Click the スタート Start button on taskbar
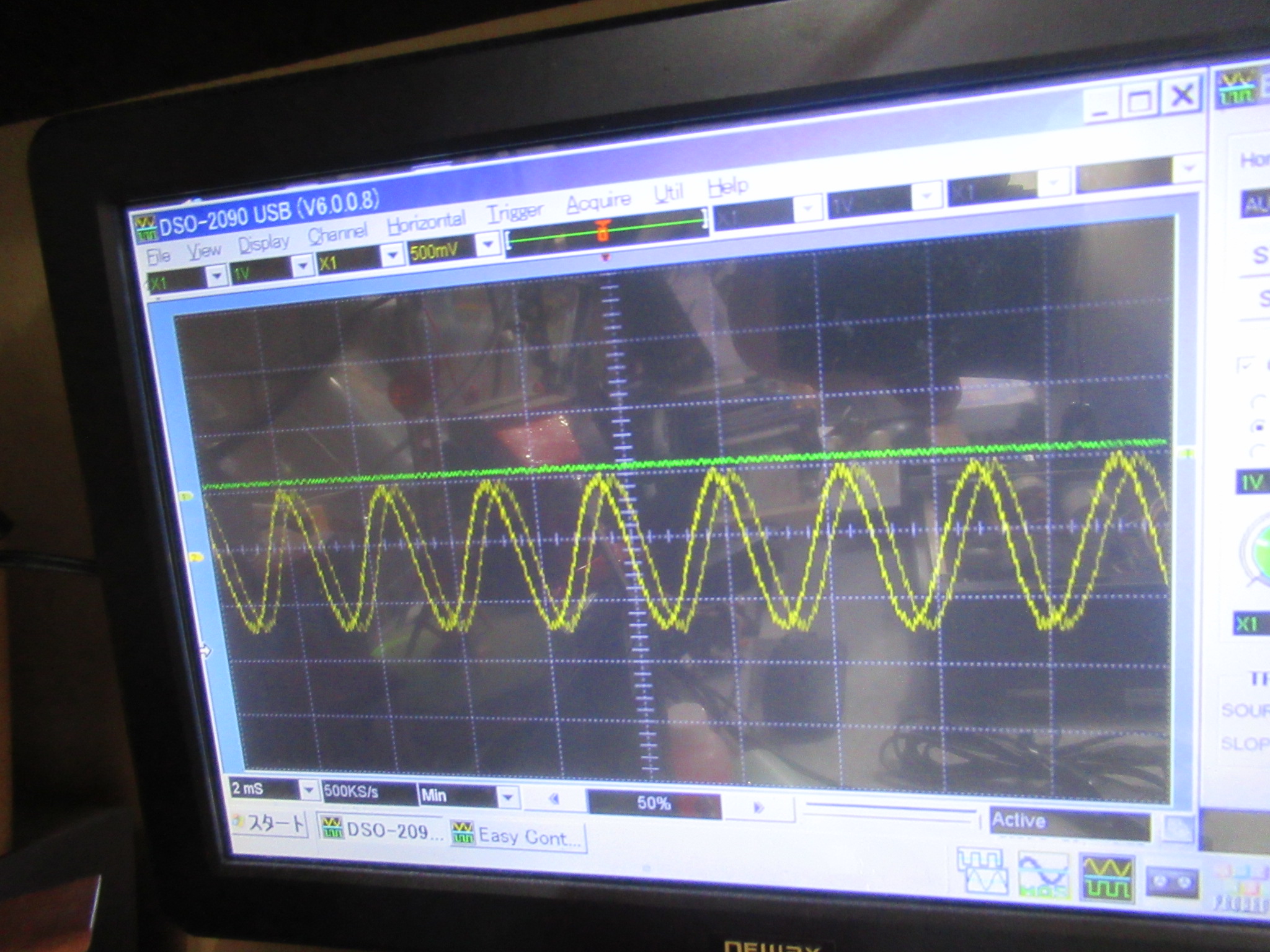1270x952 pixels. click(x=270, y=824)
